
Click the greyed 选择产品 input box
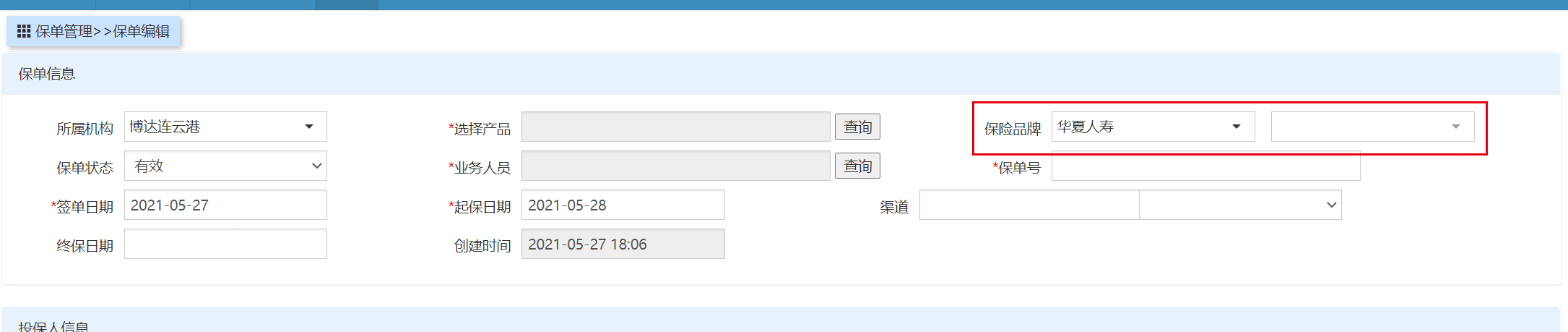[x=675, y=127]
